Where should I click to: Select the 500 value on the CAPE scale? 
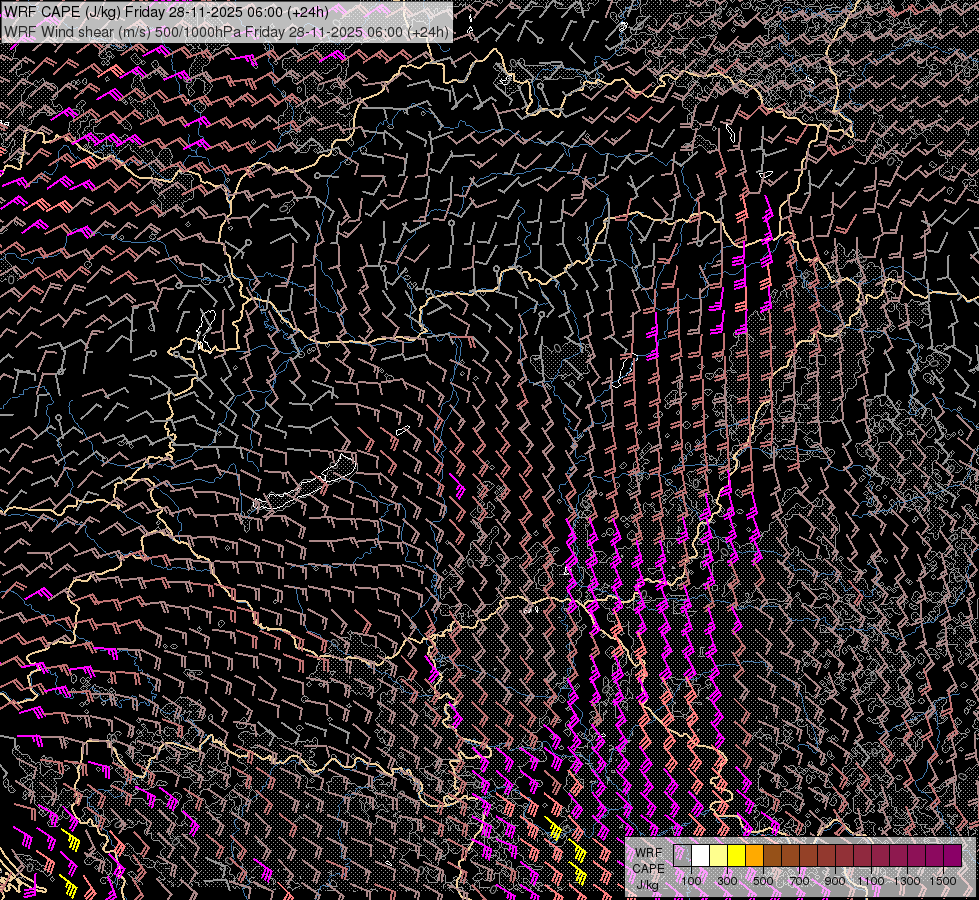pyautogui.click(x=763, y=881)
